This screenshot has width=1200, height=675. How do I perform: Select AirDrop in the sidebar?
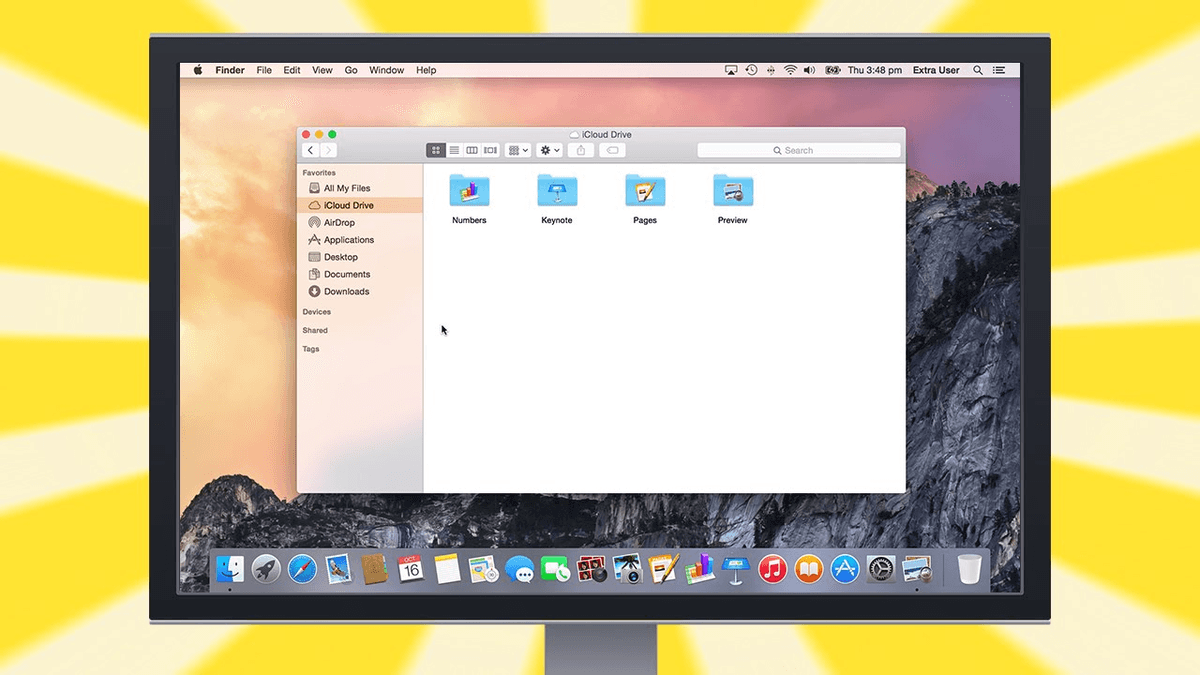(340, 222)
